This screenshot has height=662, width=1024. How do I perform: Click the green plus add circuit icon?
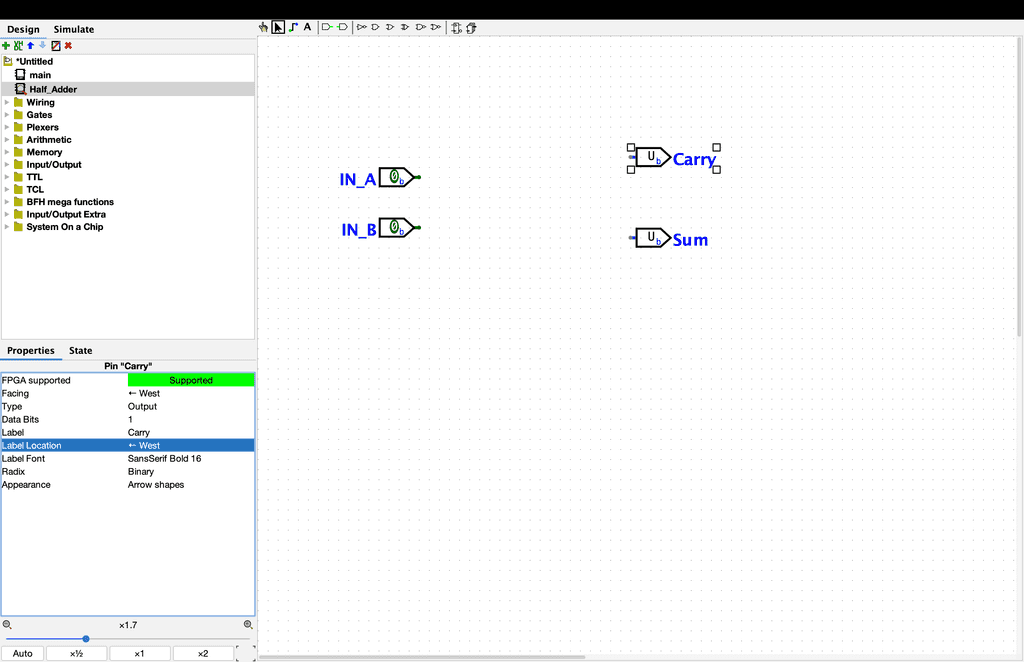point(7,46)
